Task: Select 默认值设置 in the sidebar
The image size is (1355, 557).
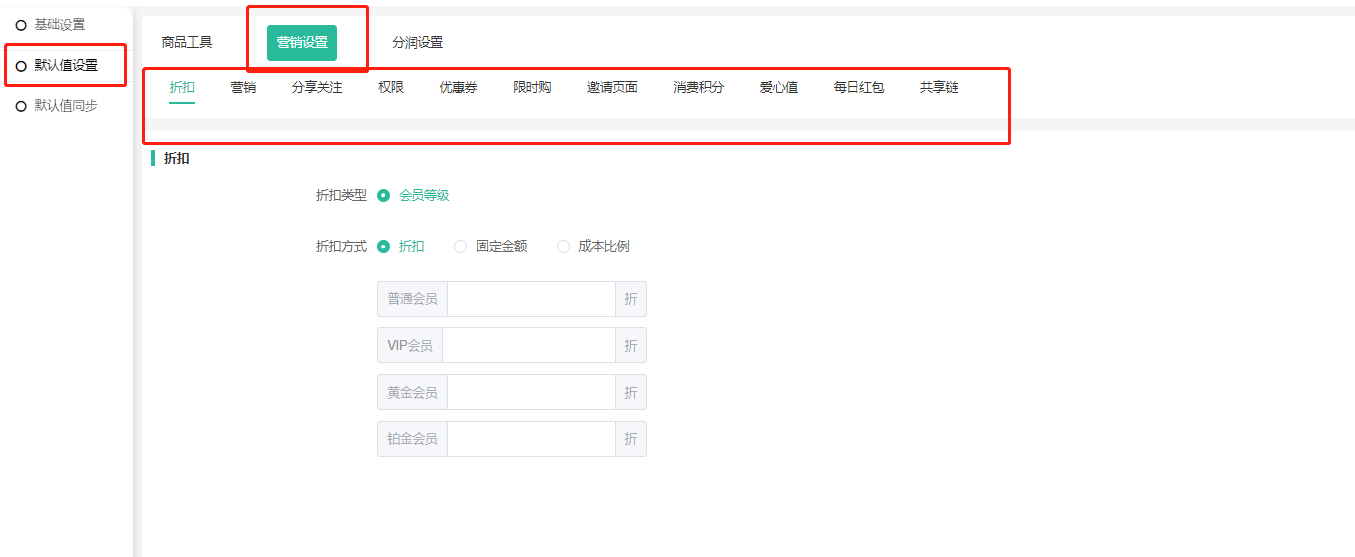Action: 66,65
